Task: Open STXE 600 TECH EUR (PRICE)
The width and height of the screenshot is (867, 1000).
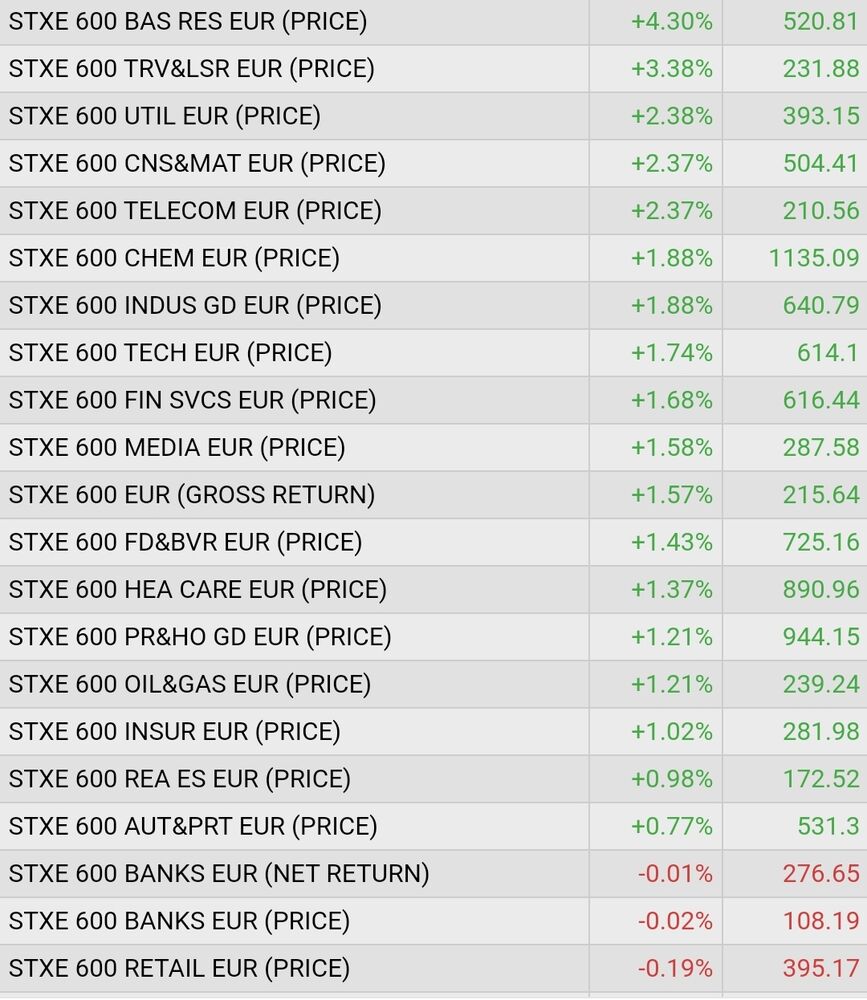Action: (x=170, y=353)
